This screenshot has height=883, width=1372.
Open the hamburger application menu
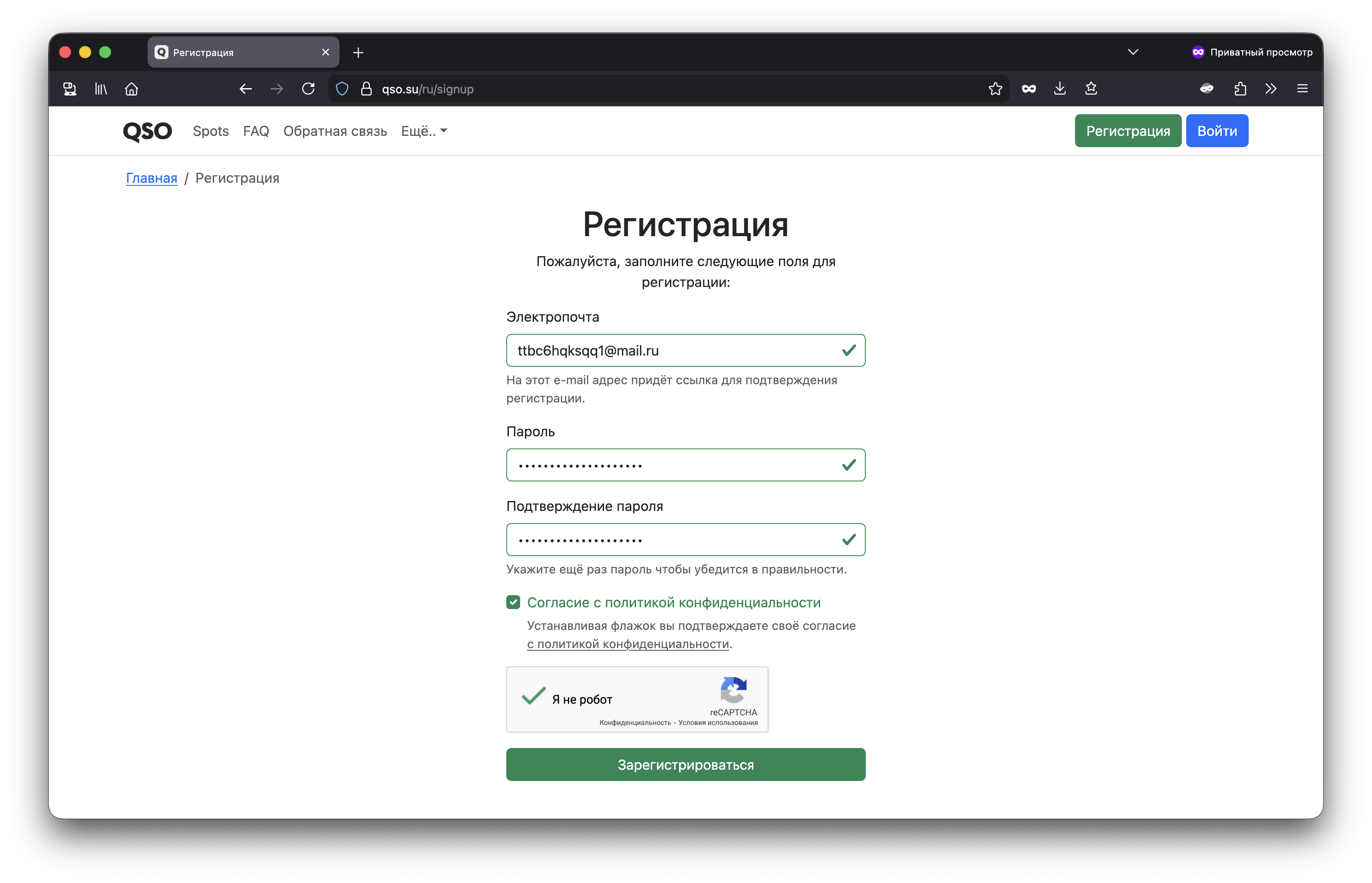point(1302,89)
